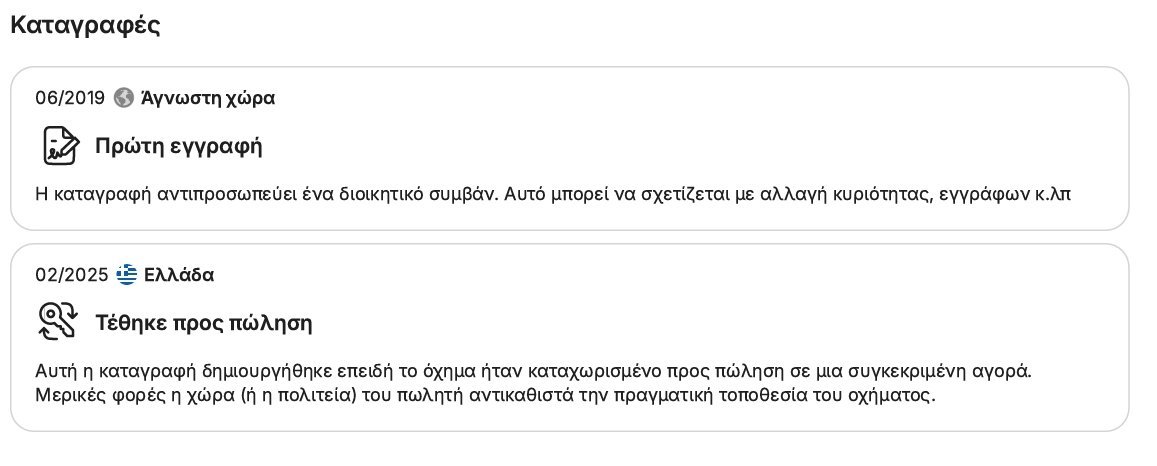Select the 06/2019 date label
This screenshot has height=466, width=1157.
coord(70,98)
